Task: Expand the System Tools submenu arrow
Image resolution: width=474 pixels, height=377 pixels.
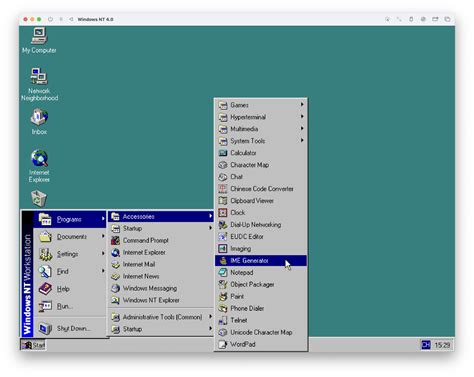Action: click(302, 141)
